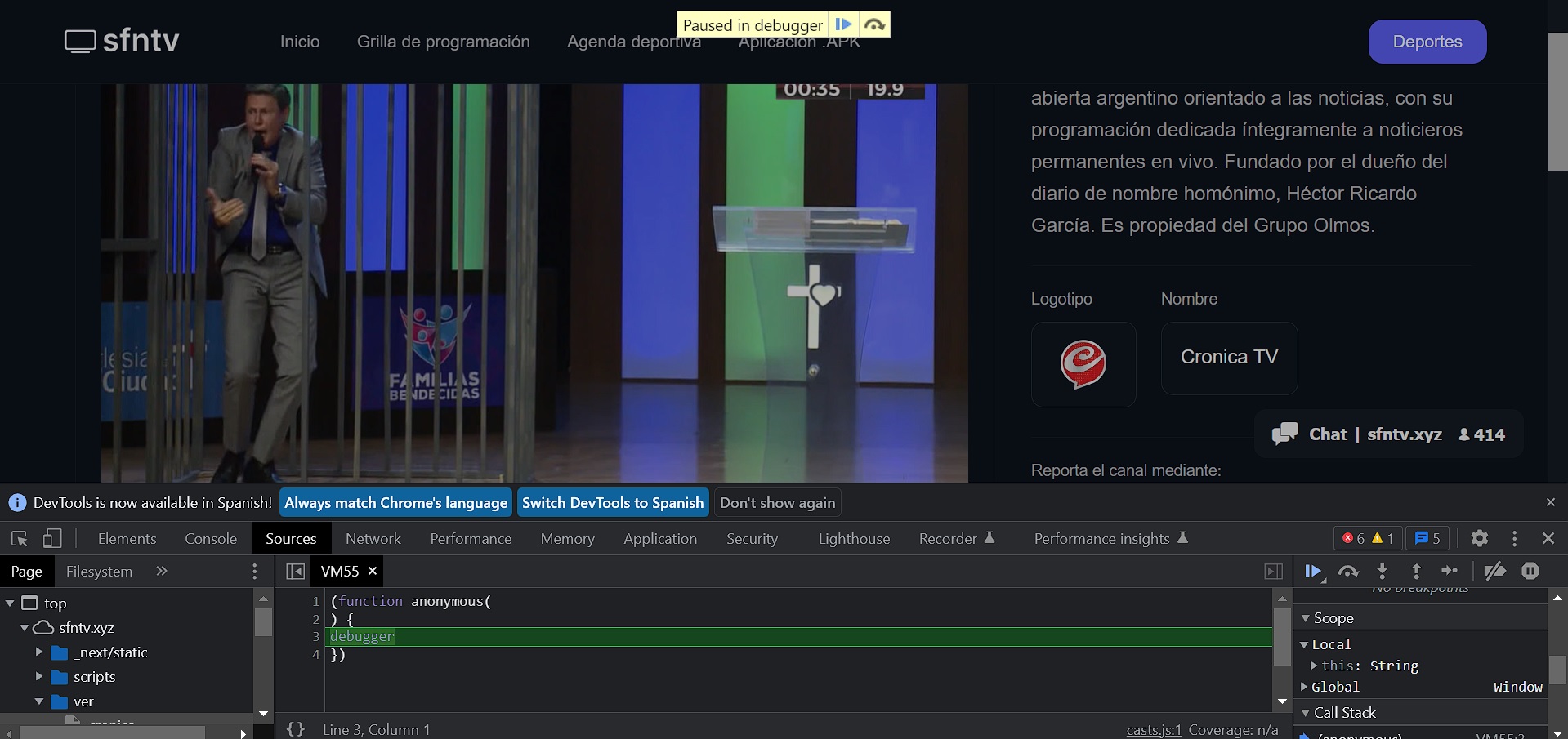This screenshot has height=739, width=1568.
Task: Click the Recorder tab's flask icon
Action: point(989,537)
